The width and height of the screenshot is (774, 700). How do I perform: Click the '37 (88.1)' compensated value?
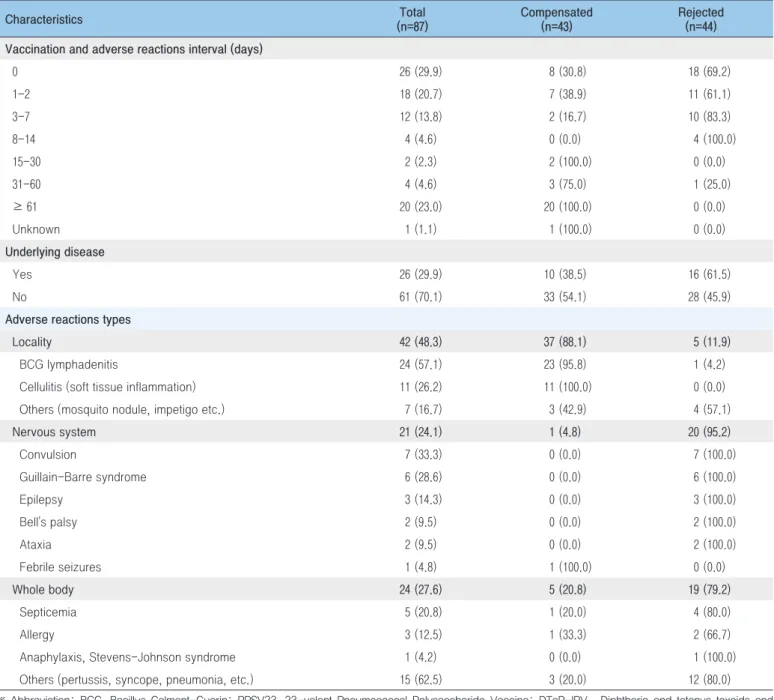565,342
